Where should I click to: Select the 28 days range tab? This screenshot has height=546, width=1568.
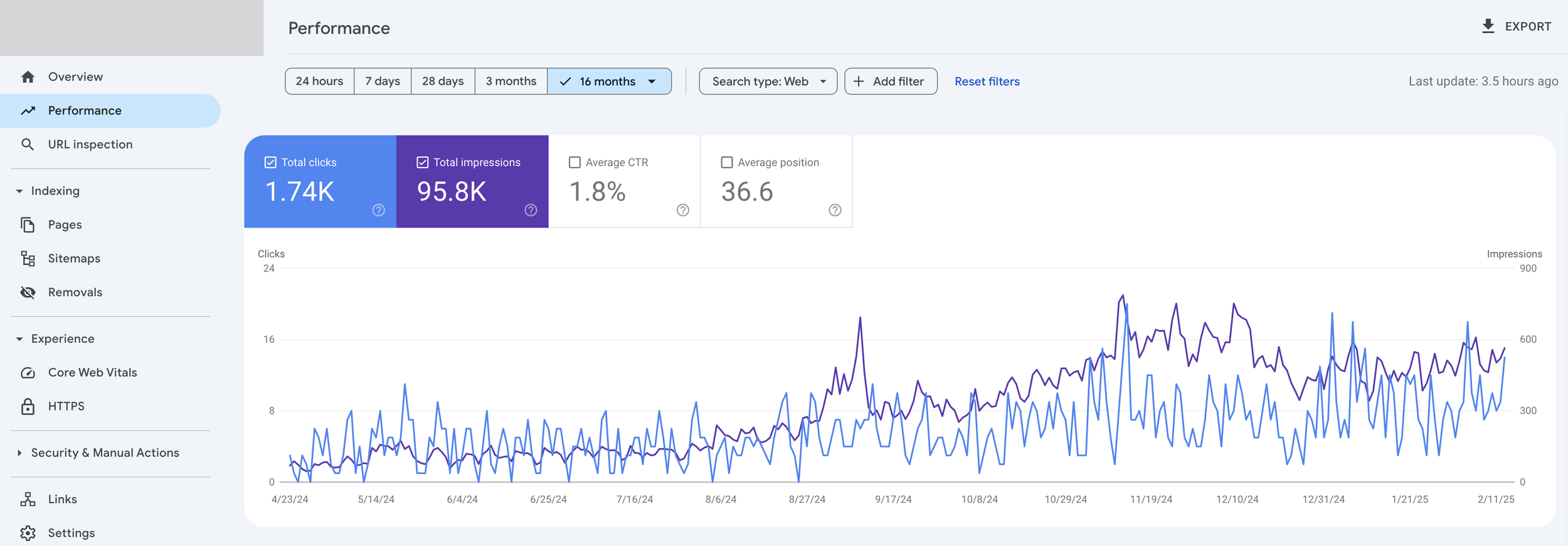(x=443, y=81)
